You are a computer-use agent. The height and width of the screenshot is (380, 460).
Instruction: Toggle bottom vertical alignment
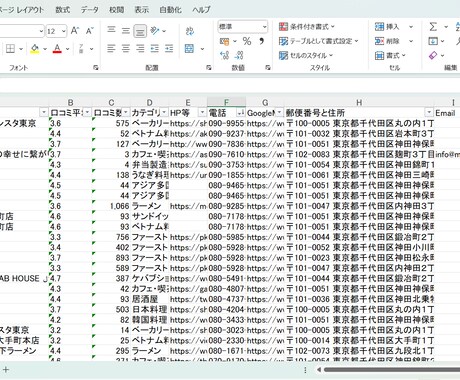pyautogui.click(x=140, y=31)
